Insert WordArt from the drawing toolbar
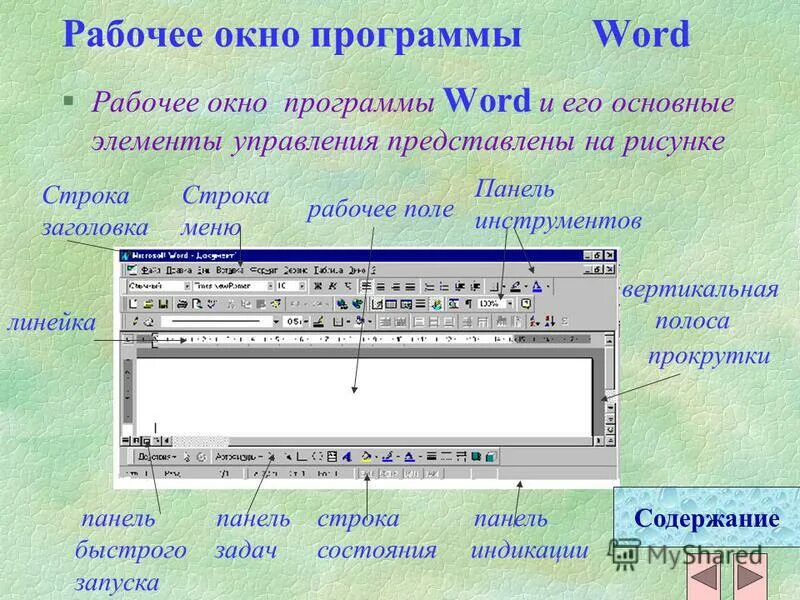The height and width of the screenshot is (600, 800). (347, 457)
